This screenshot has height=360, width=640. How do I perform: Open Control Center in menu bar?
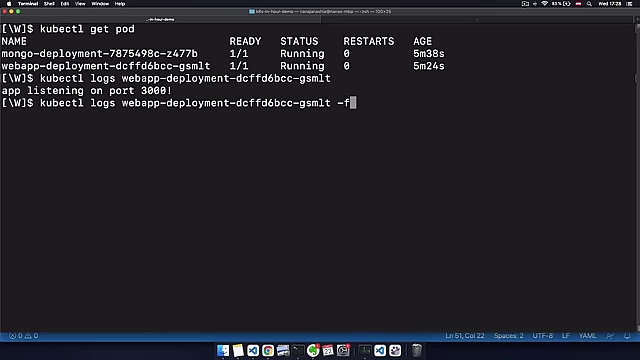pyautogui.click(x=629, y=4)
